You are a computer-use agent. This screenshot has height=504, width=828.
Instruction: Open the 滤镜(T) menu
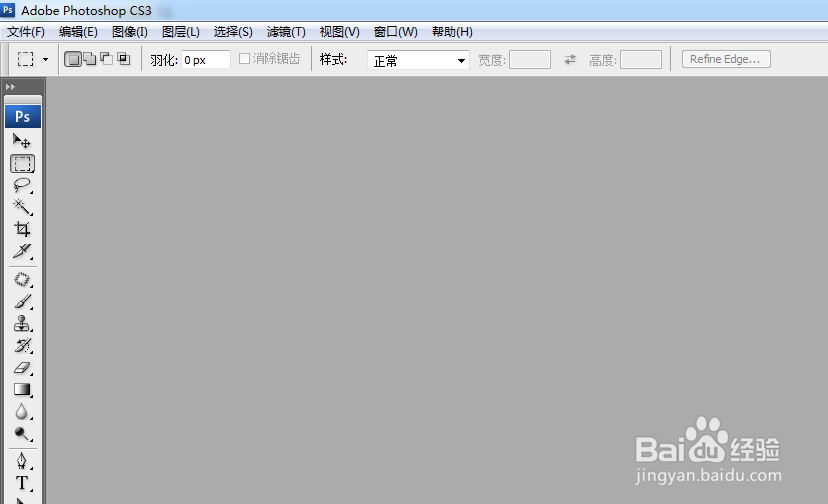(x=286, y=32)
